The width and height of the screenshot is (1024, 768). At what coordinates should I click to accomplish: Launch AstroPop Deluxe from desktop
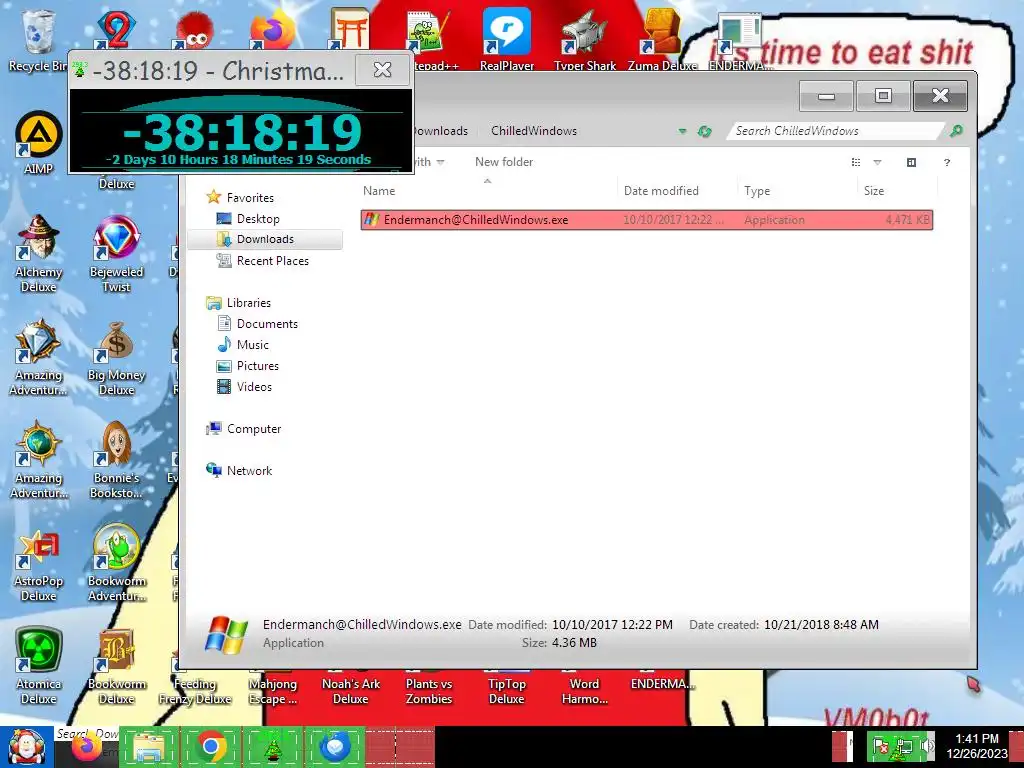click(x=38, y=565)
